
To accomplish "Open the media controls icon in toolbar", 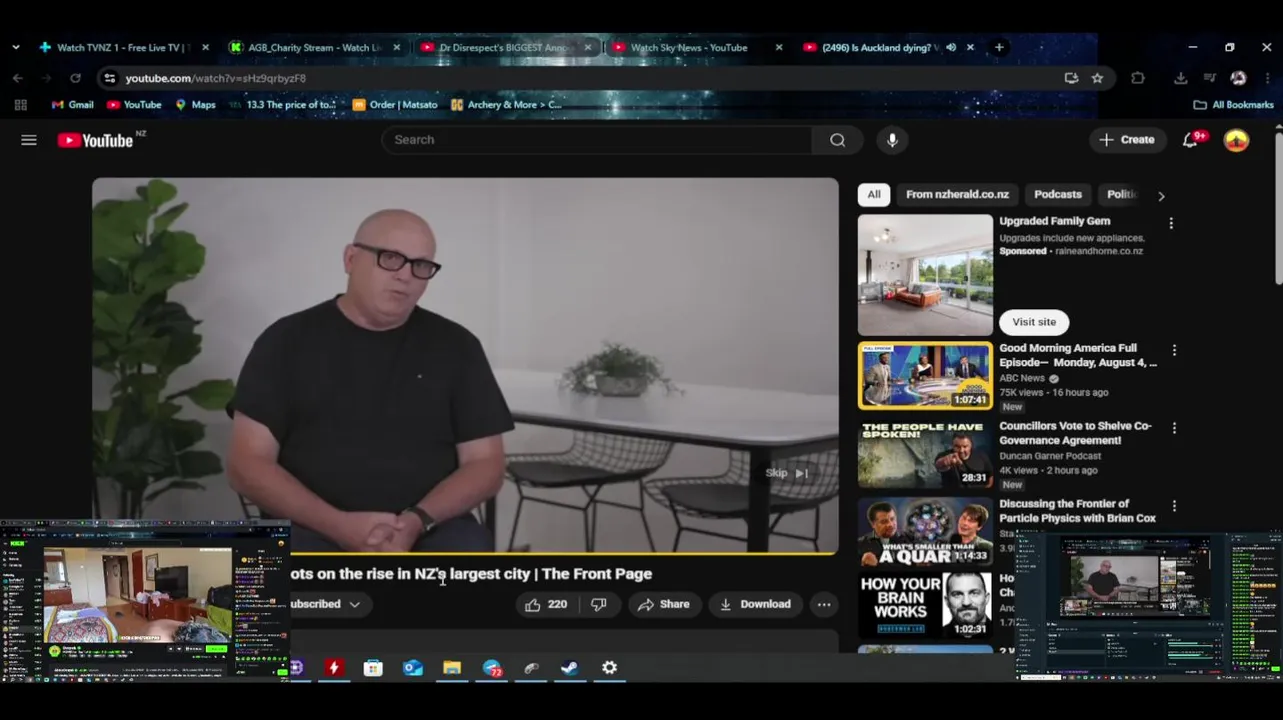I will (1209, 78).
